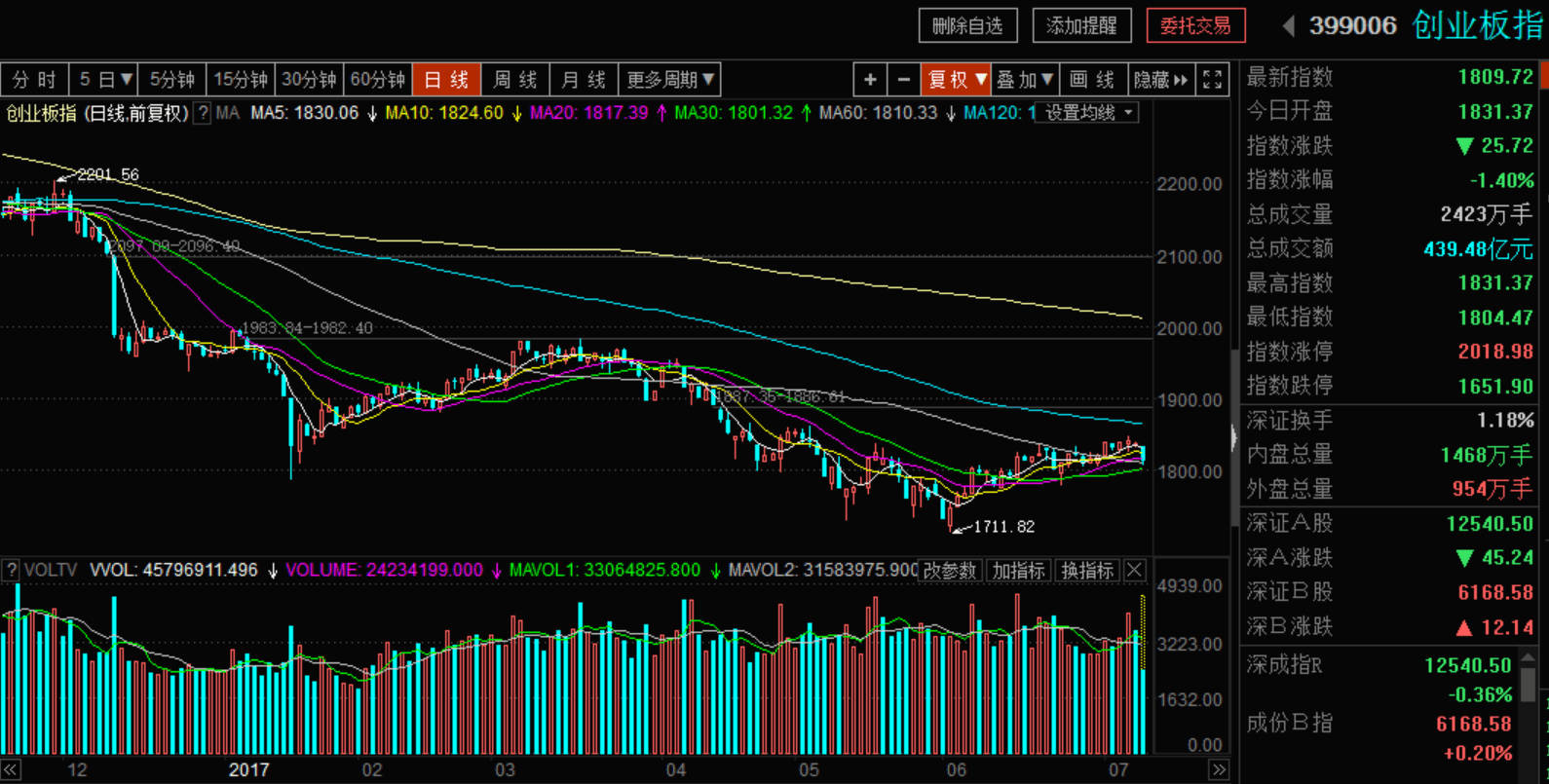Click the 成份B指 entry
This screenshot has width=1549, height=784.
[x=1289, y=724]
